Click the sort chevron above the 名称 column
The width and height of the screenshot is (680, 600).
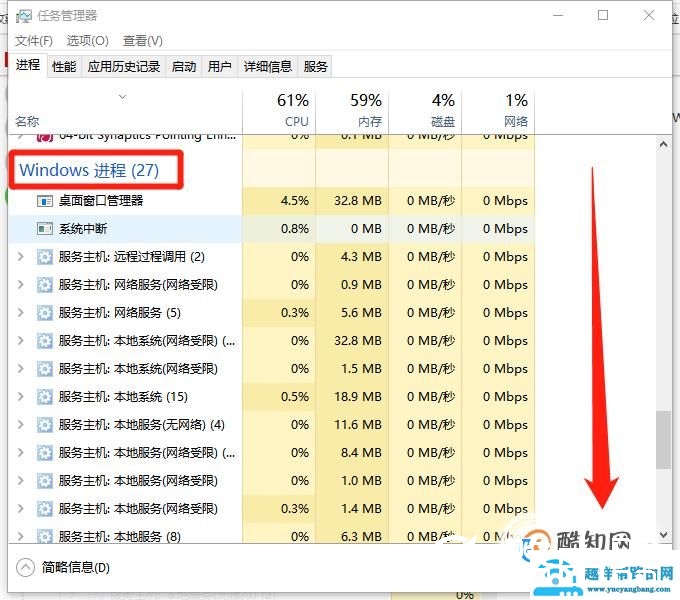123,97
